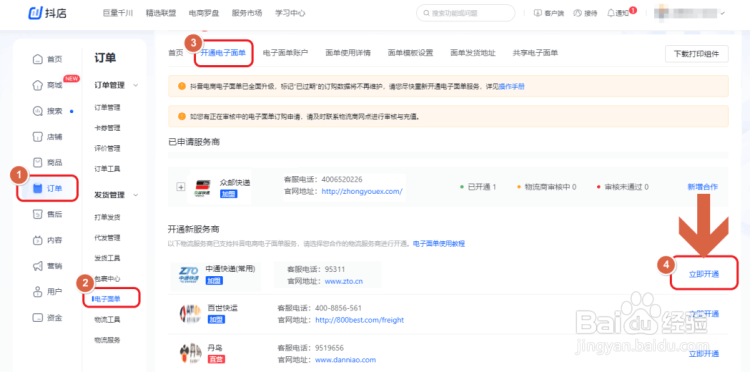750x372 pixels.
Task: Click the 百世快递 logo
Action: point(190,314)
